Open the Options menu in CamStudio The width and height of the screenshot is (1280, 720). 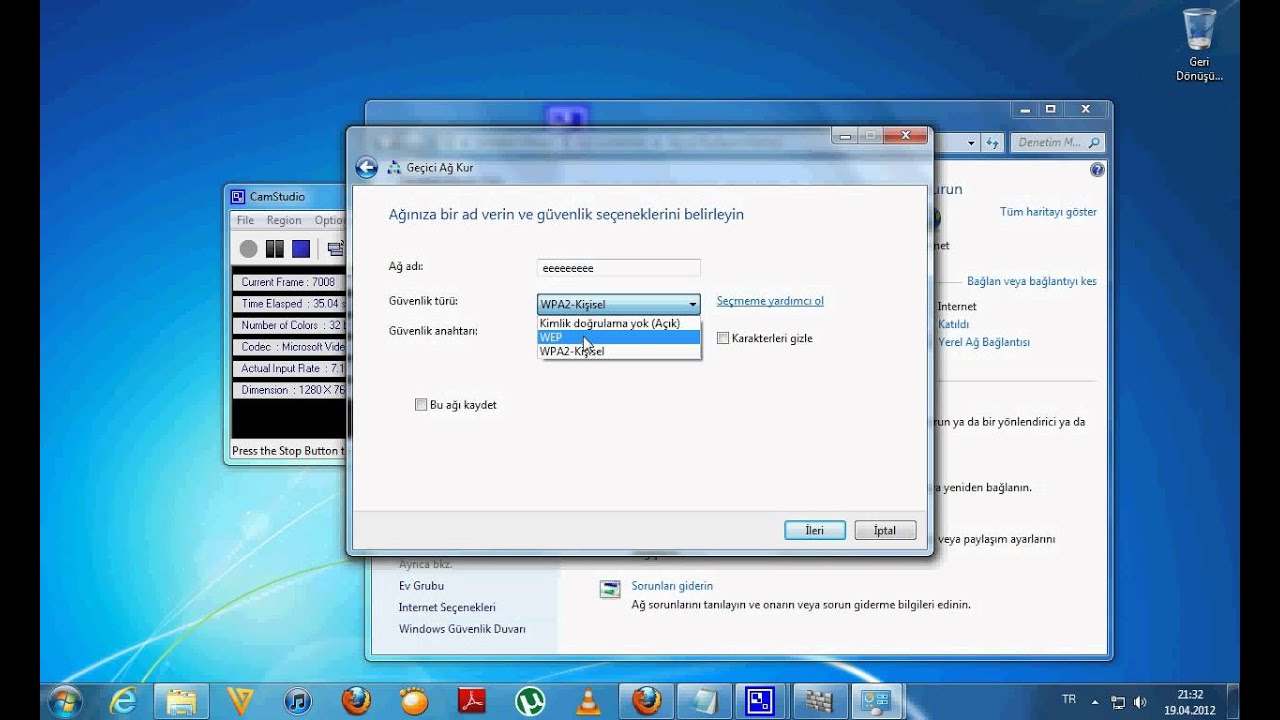click(329, 220)
